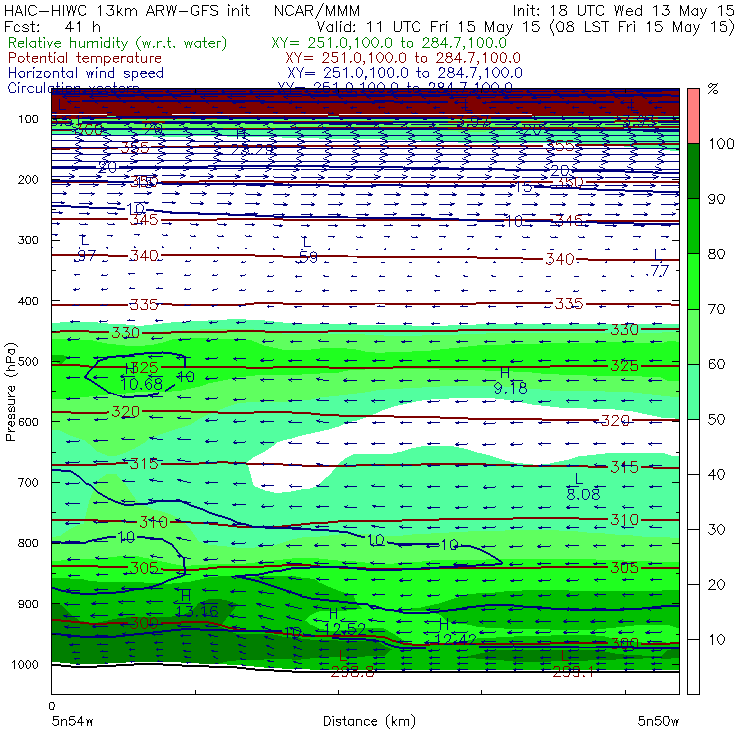The height and width of the screenshot is (740, 740).
Task: Click the colorbar's '30' value label
Action: coord(716,530)
